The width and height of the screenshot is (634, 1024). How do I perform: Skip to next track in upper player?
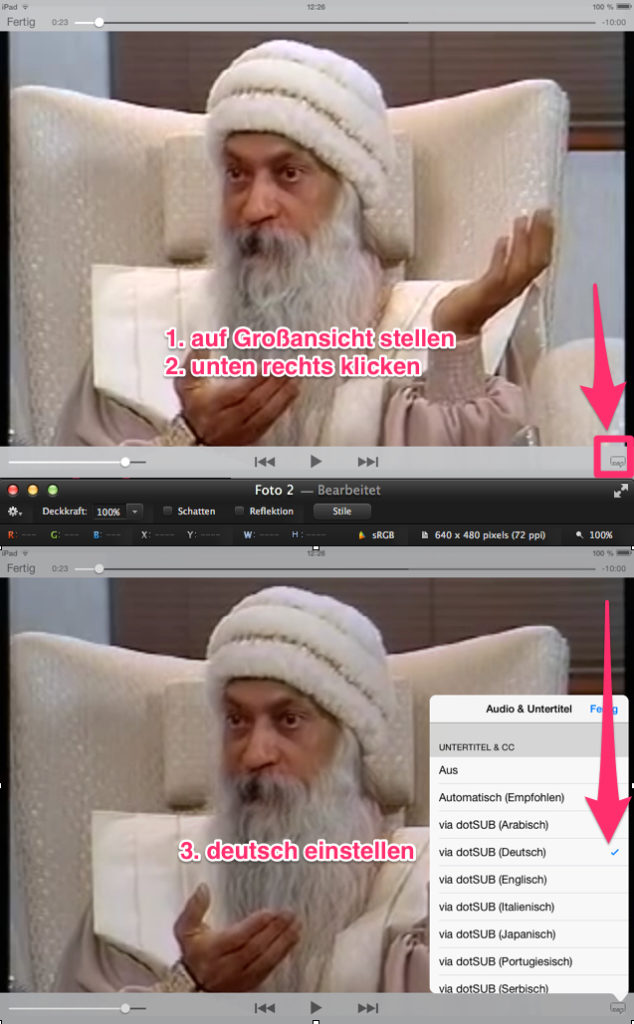368,462
